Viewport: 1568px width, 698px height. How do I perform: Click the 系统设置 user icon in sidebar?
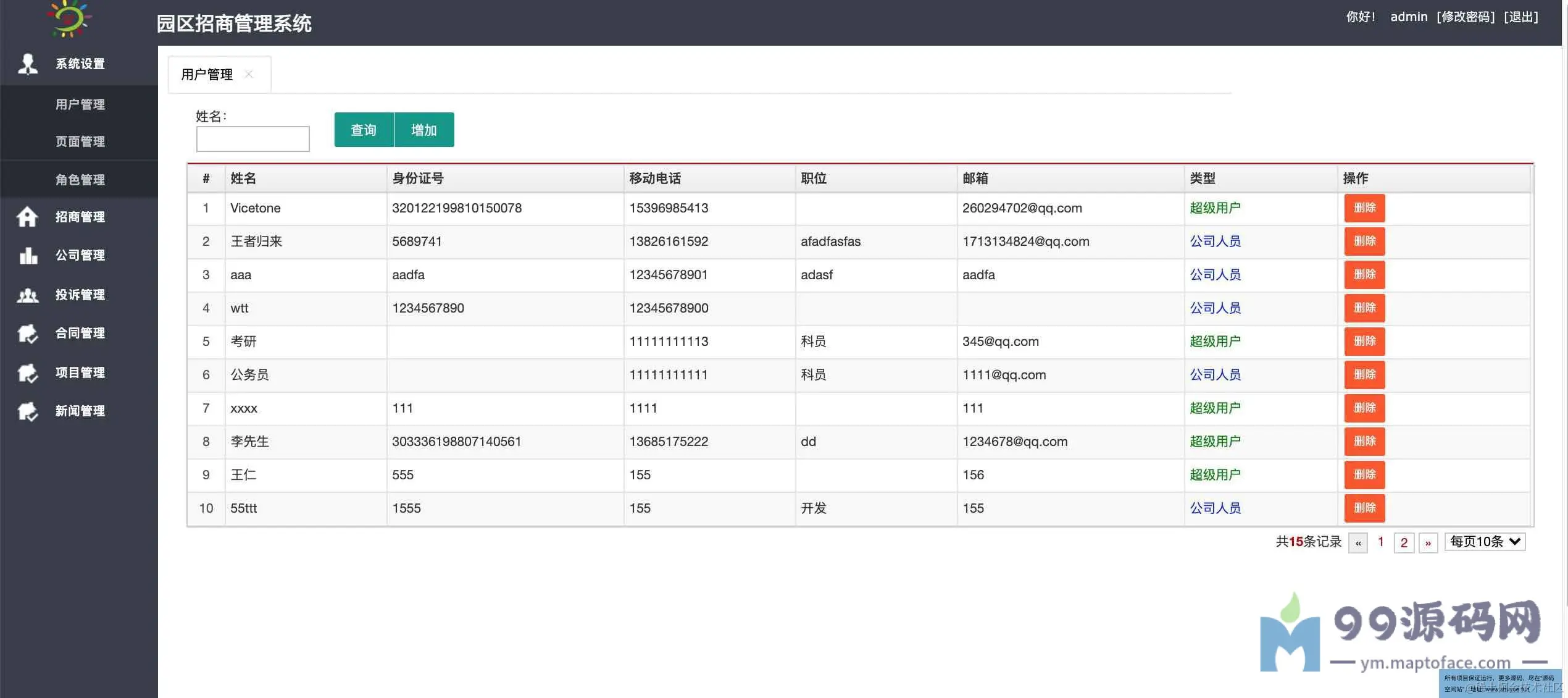[x=27, y=64]
